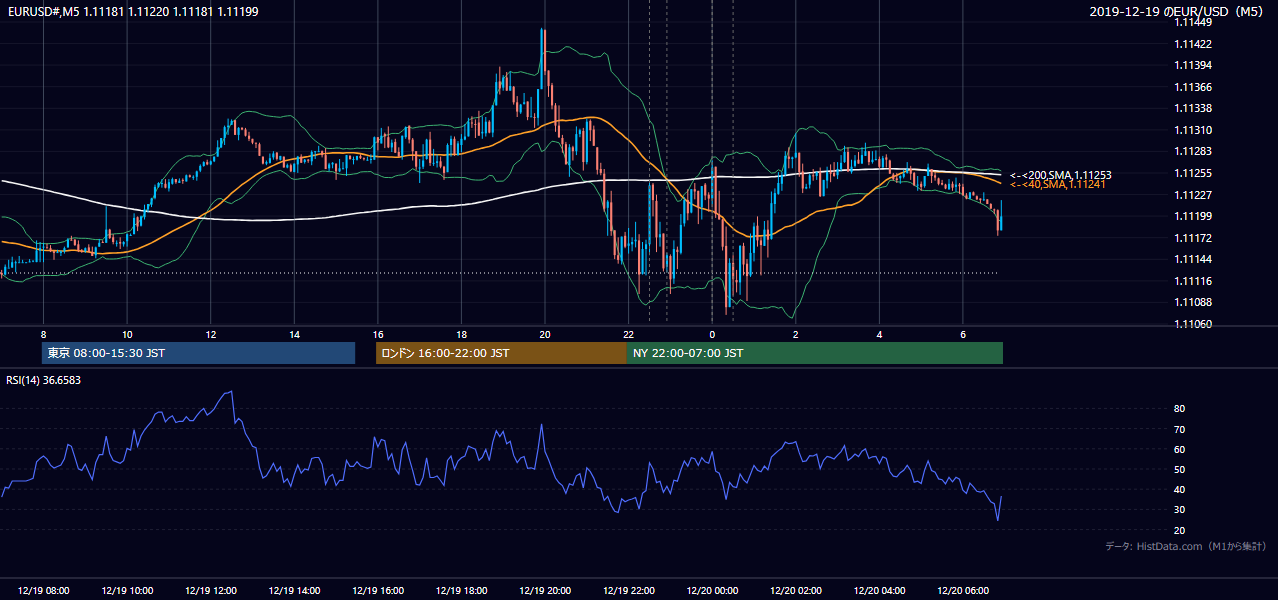Click price axis value 1.11422
Image resolution: width=1278 pixels, height=600 pixels.
coord(1193,44)
